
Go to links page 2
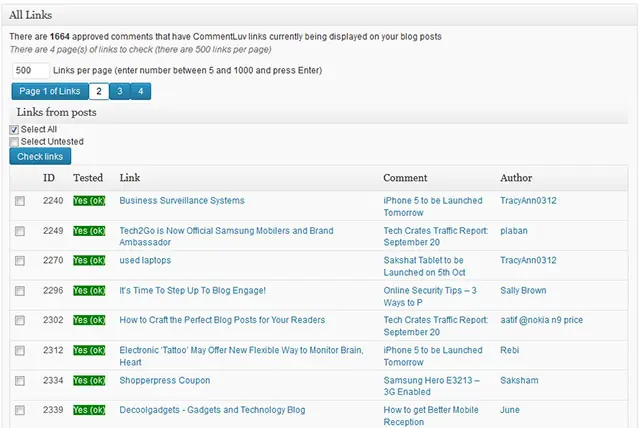(99, 91)
